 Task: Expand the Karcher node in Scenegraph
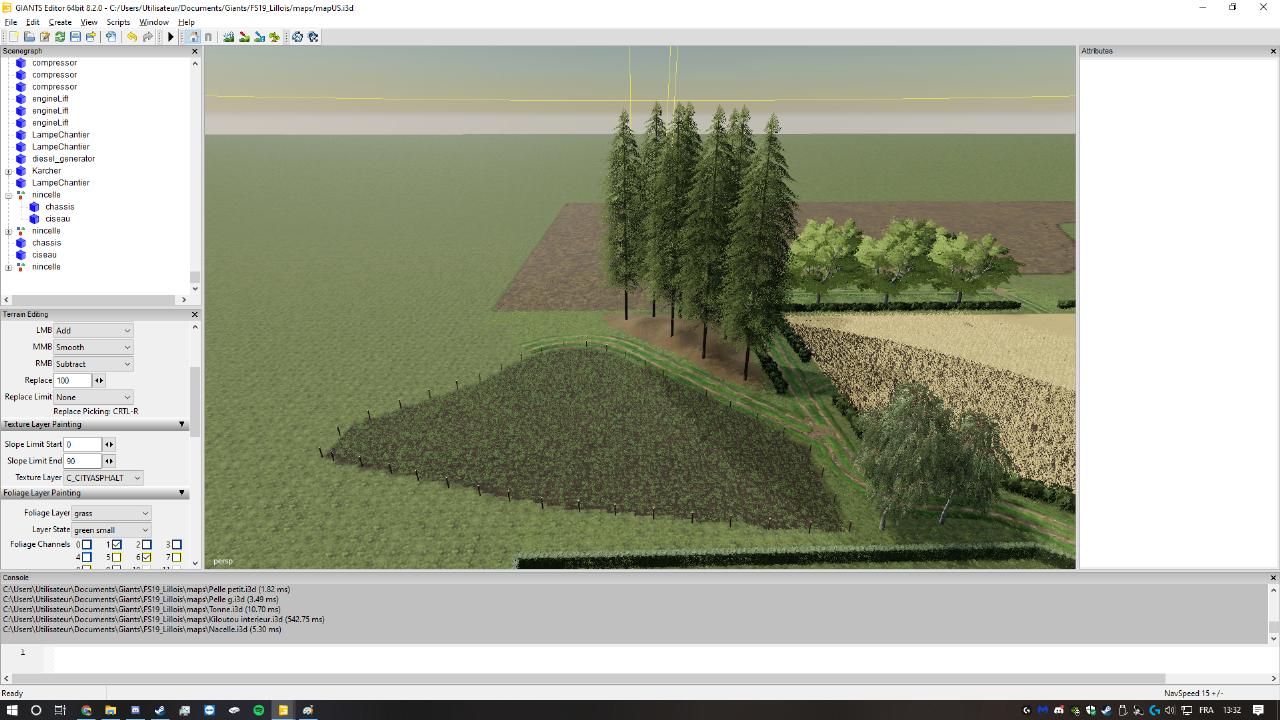tap(9, 171)
